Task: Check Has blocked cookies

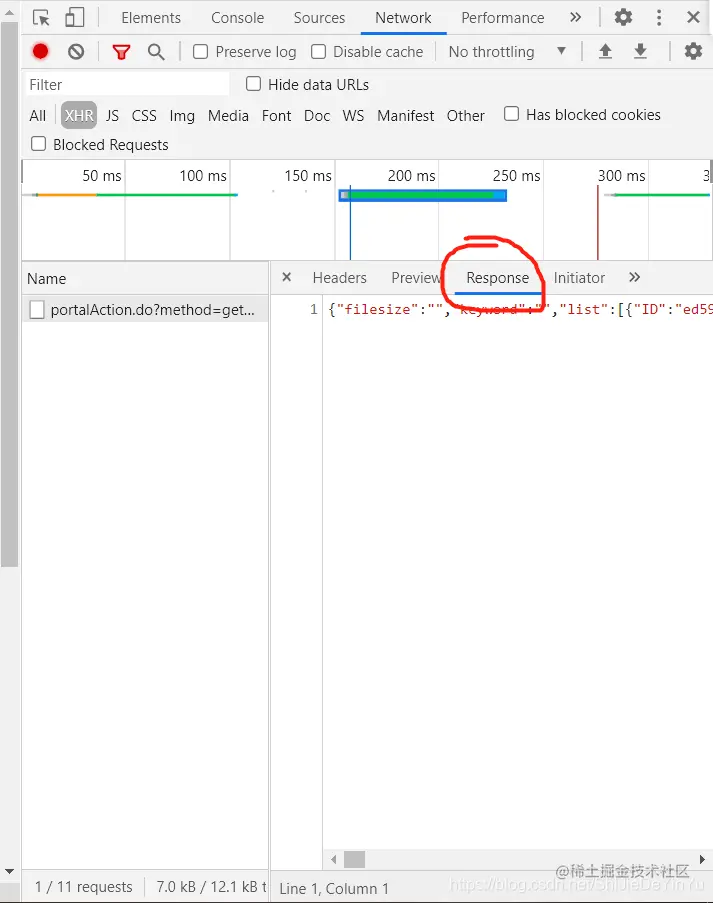Action: pos(511,113)
